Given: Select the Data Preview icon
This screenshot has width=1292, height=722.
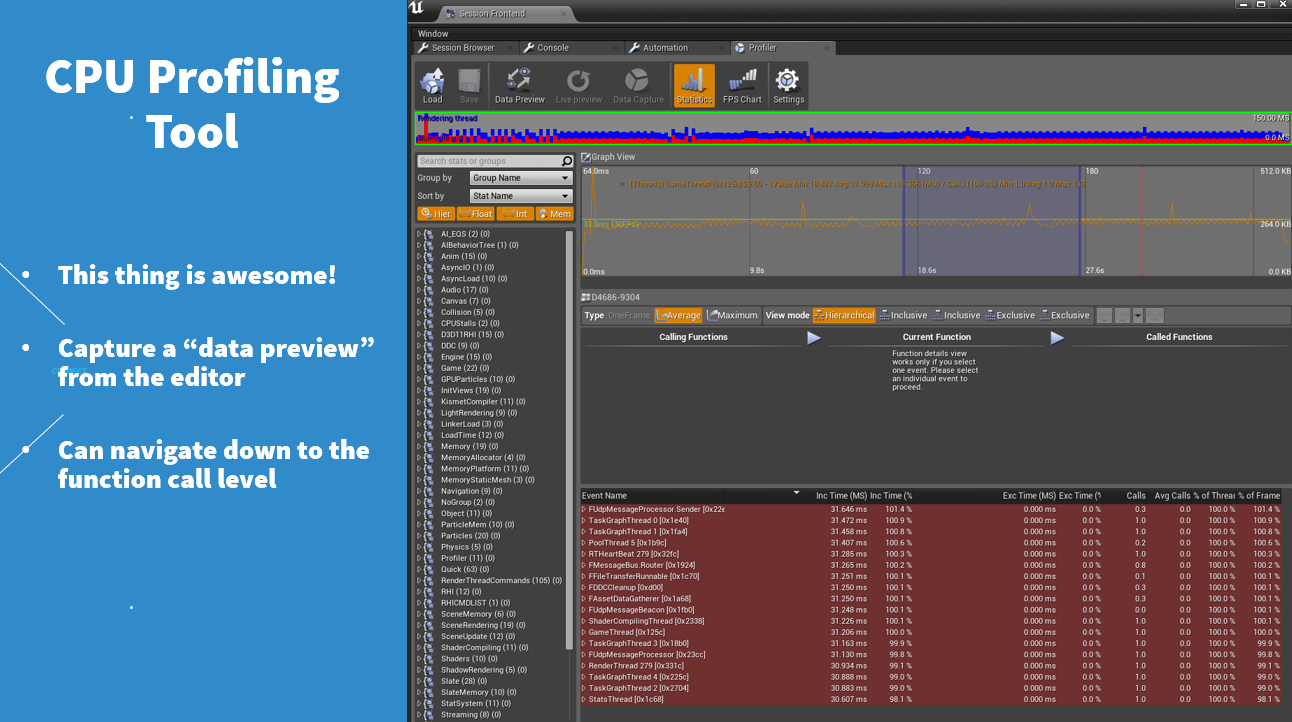Looking at the screenshot, I should pos(518,85).
